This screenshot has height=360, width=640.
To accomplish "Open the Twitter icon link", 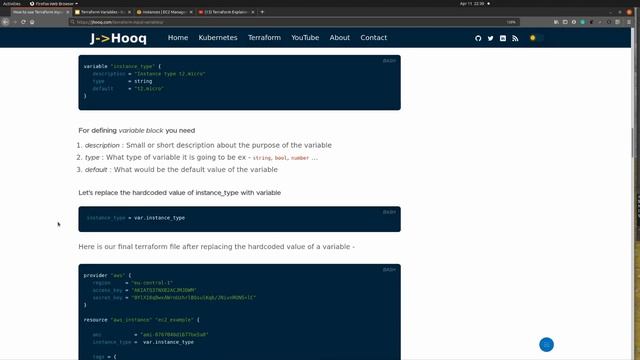I will (490, 38).
